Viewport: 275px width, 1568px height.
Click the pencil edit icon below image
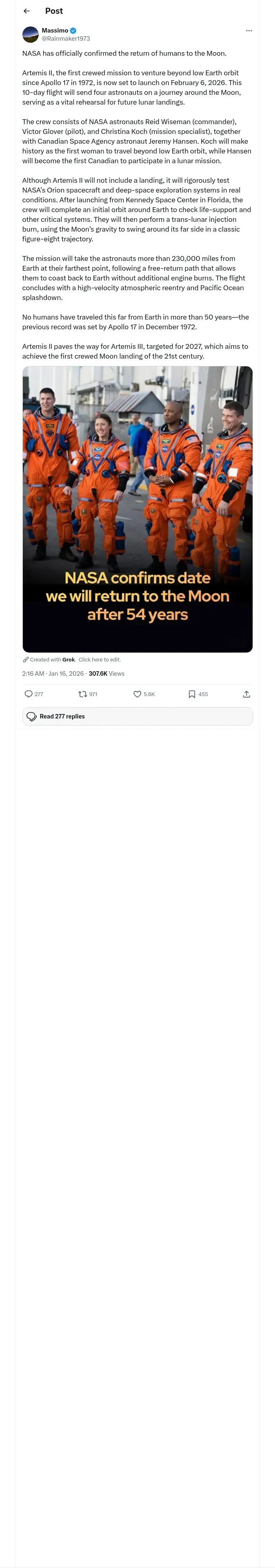pos(26,659)
